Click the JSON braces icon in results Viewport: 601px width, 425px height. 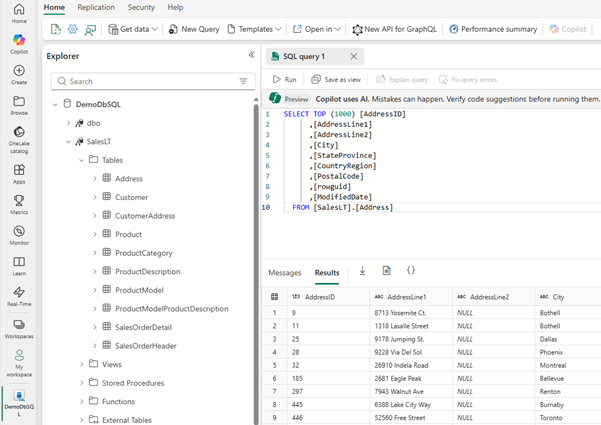[x=411, y=271]
